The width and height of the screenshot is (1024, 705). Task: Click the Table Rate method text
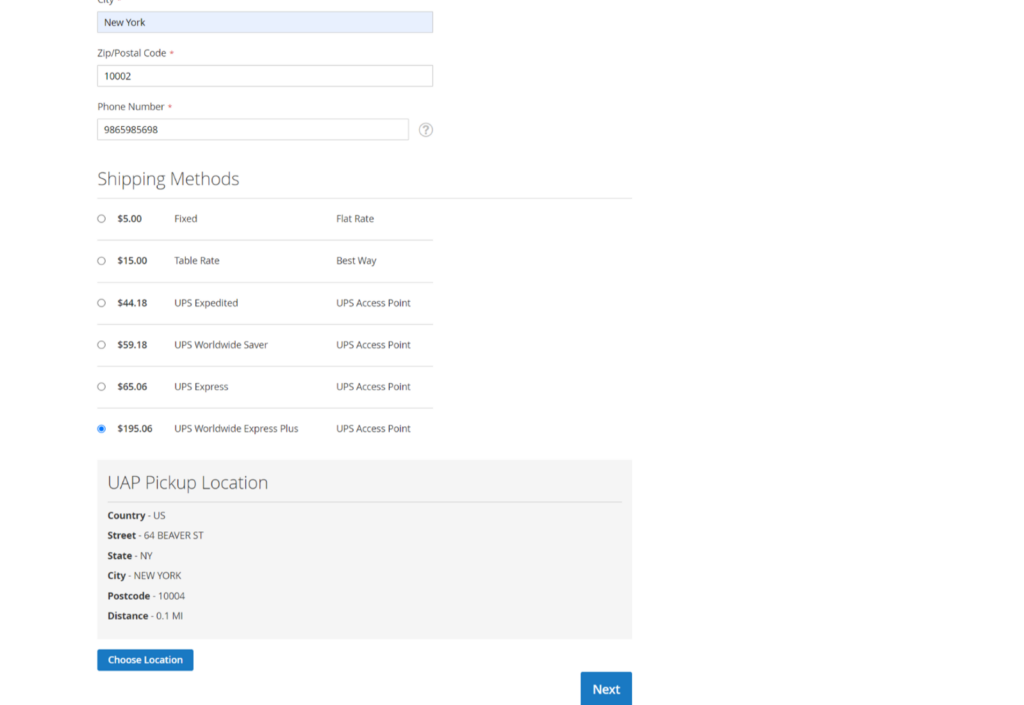click(x=197, y=260)
